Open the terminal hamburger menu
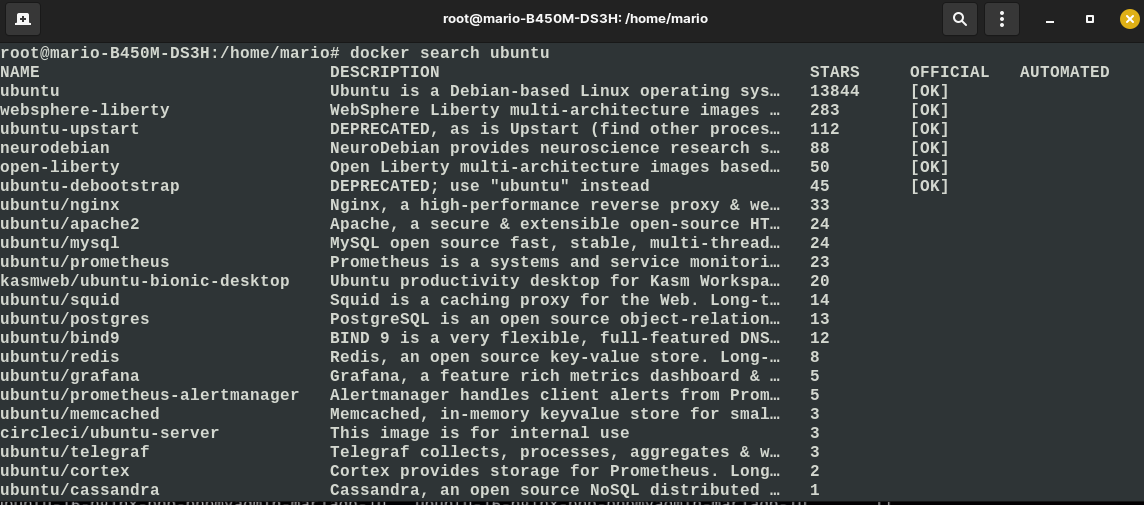The width and height of the screenshot is (1144, 505). [1002, 19]
